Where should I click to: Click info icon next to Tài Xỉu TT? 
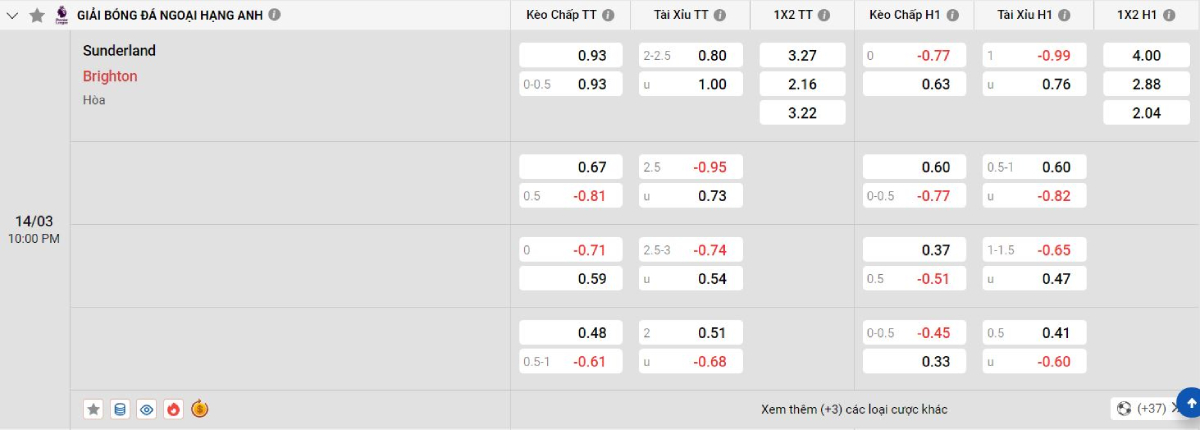[730, 15]
